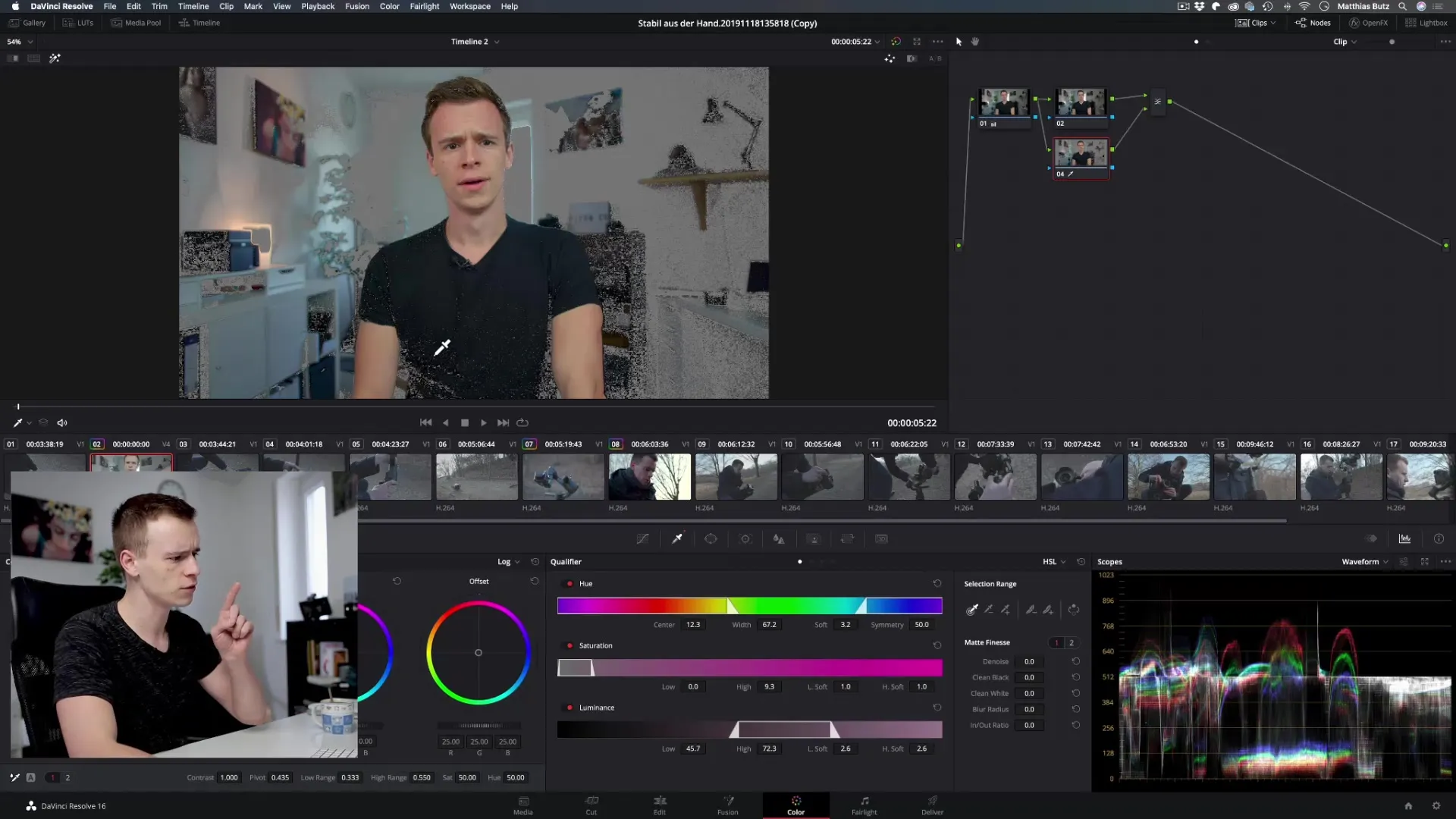Screen dimensions: 1456x819
Task: Open the Key palette
Action: pyautogui.click(x=814, y=538)
